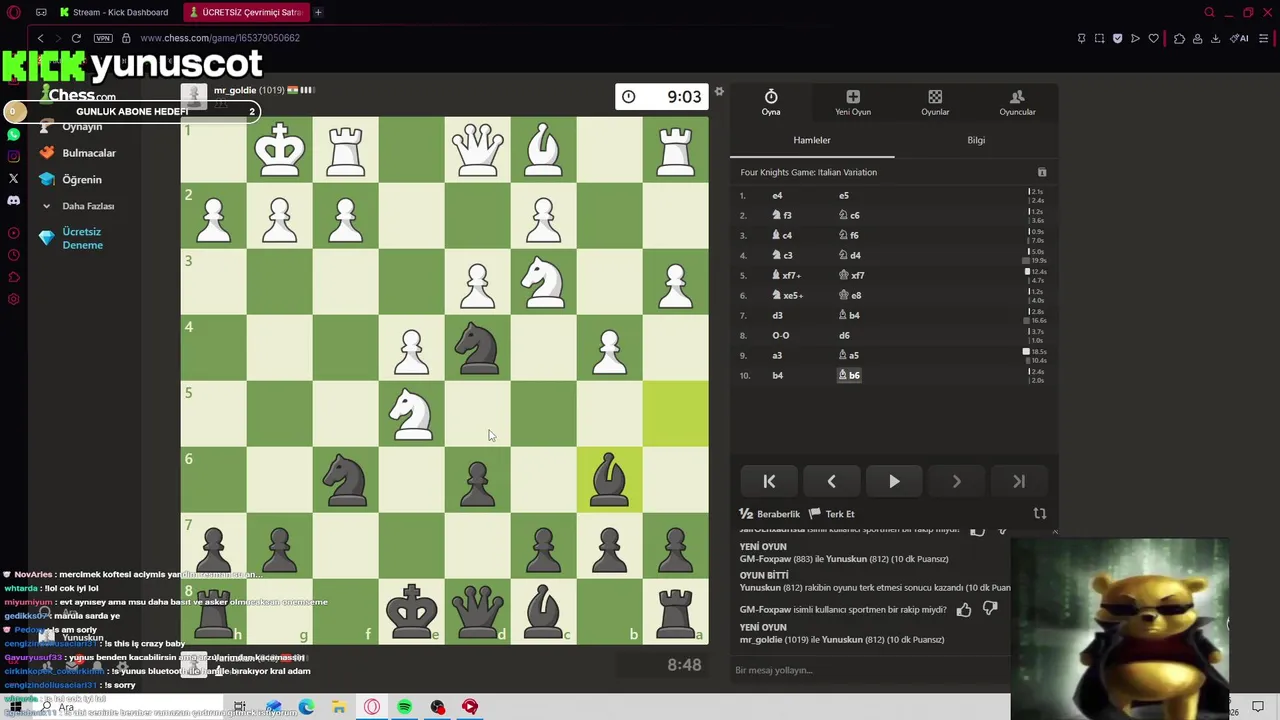
Task: Give thumbs down for opponent GM-Foxpaw
Action: tap(990, 609)
